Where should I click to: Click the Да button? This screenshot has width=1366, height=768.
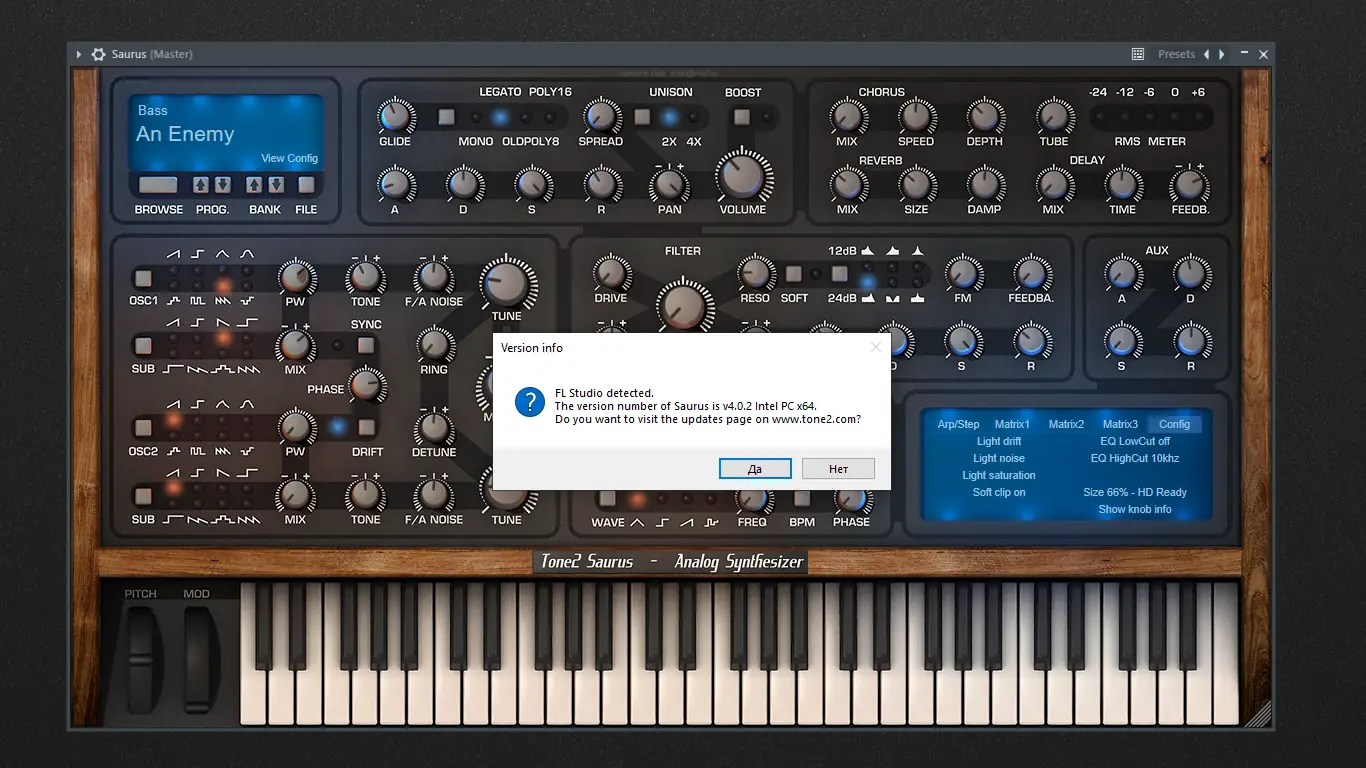755,469
